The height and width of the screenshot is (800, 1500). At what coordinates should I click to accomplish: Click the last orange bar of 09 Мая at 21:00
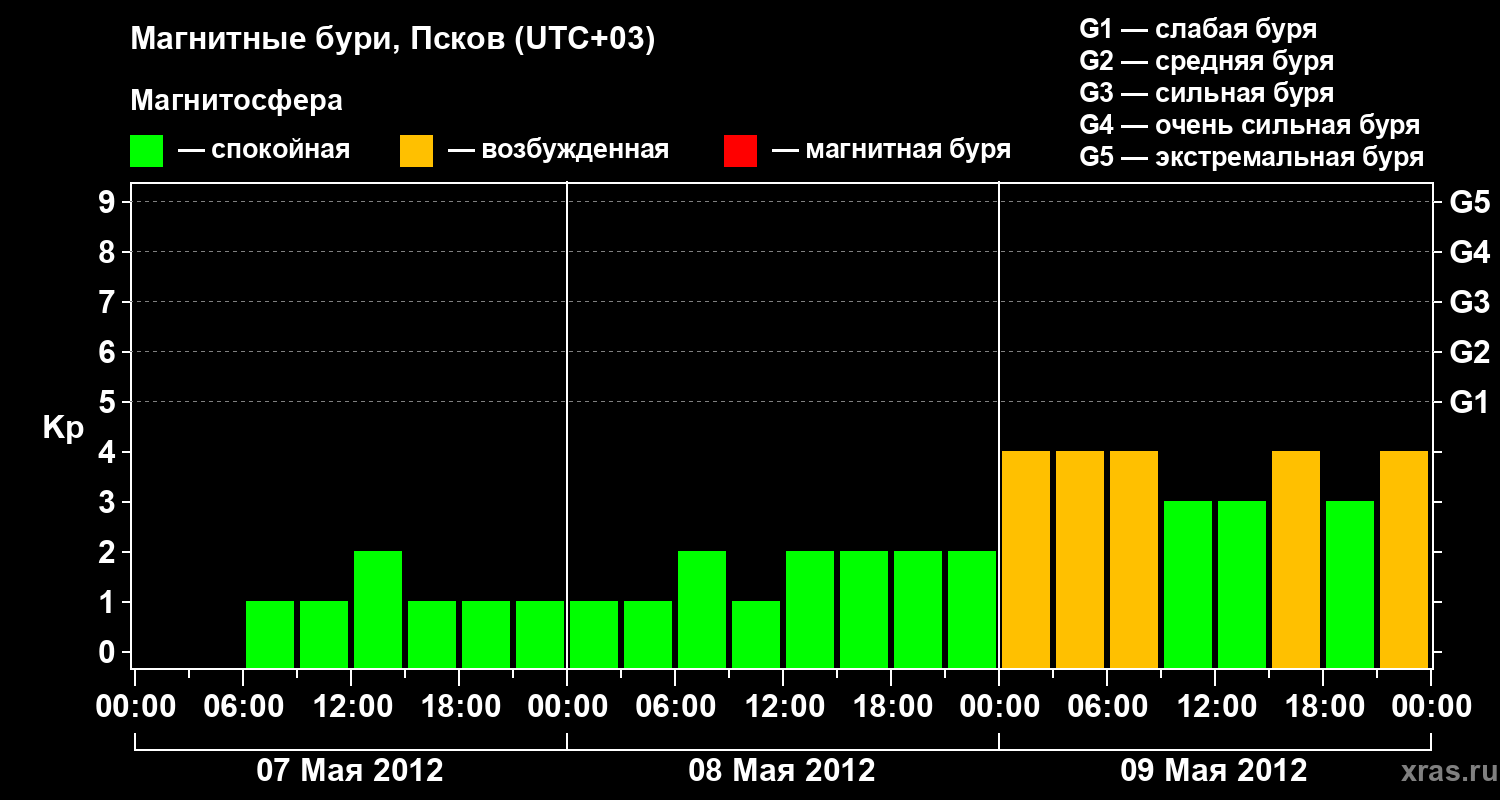tap(1404, 559)
